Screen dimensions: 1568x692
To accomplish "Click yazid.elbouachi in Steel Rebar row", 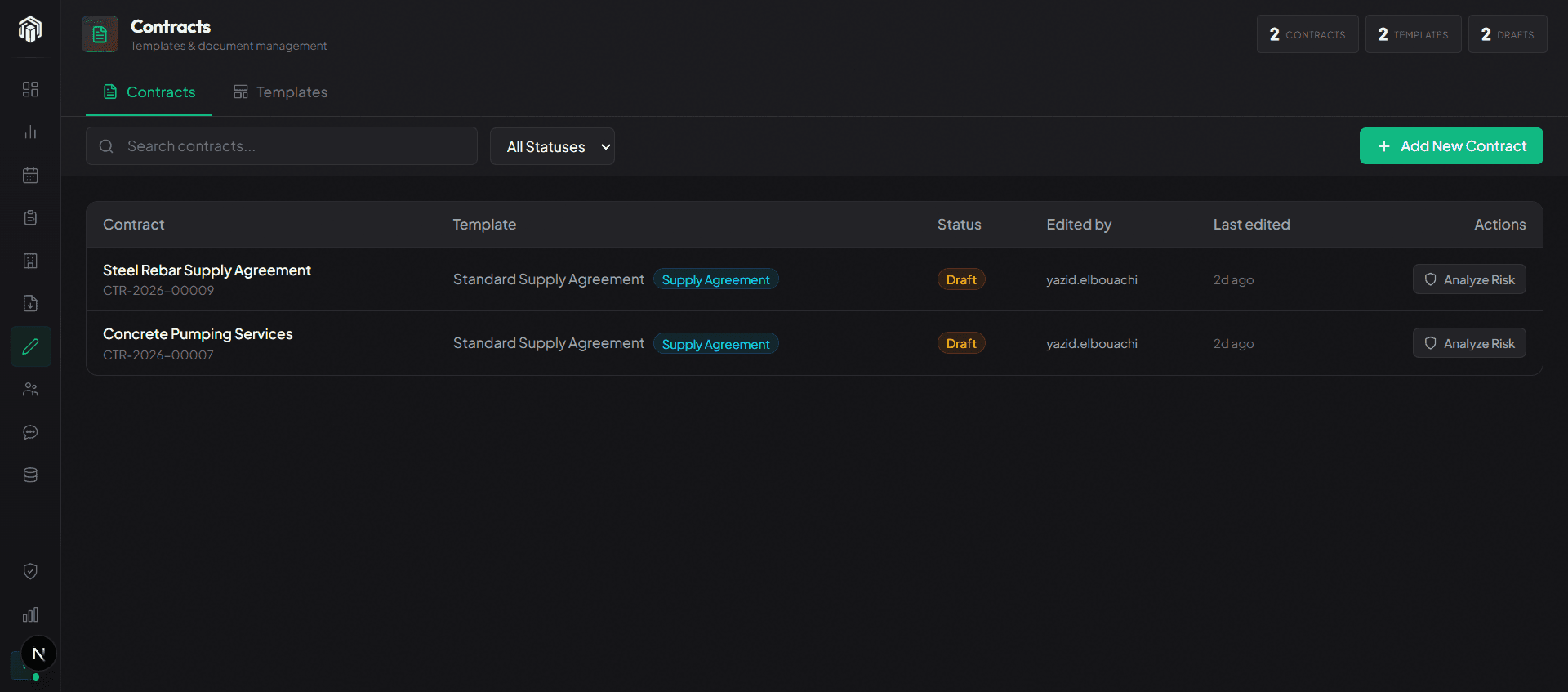I will (1092, 279).
